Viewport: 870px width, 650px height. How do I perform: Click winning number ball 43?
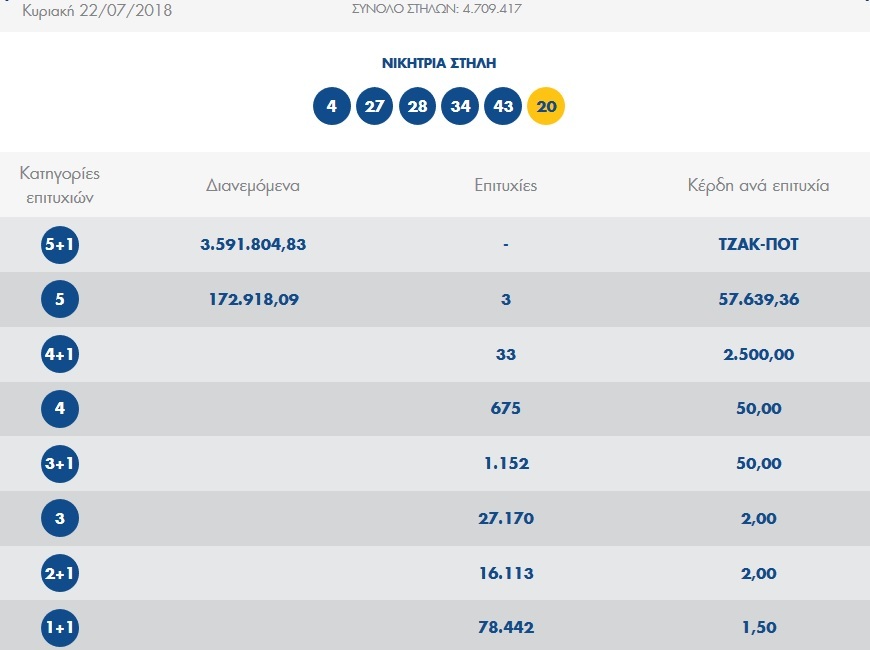click(503, 106)
